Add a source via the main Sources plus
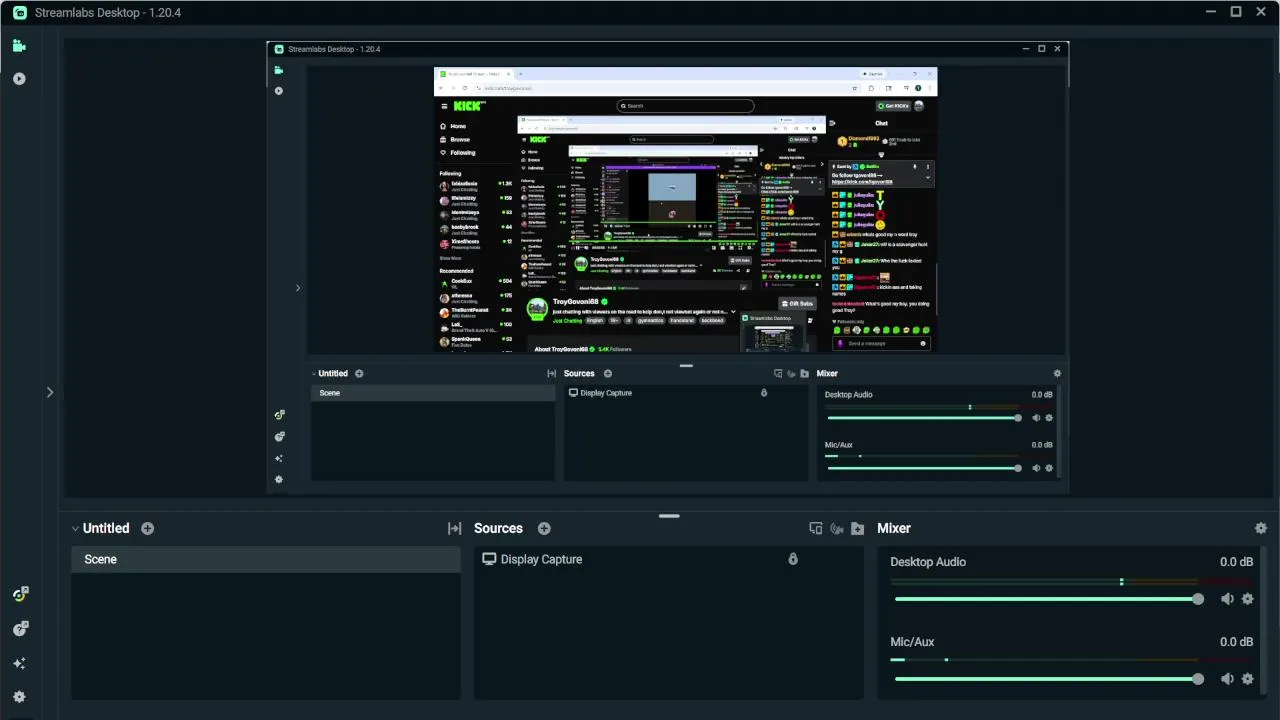 (544, 528)
